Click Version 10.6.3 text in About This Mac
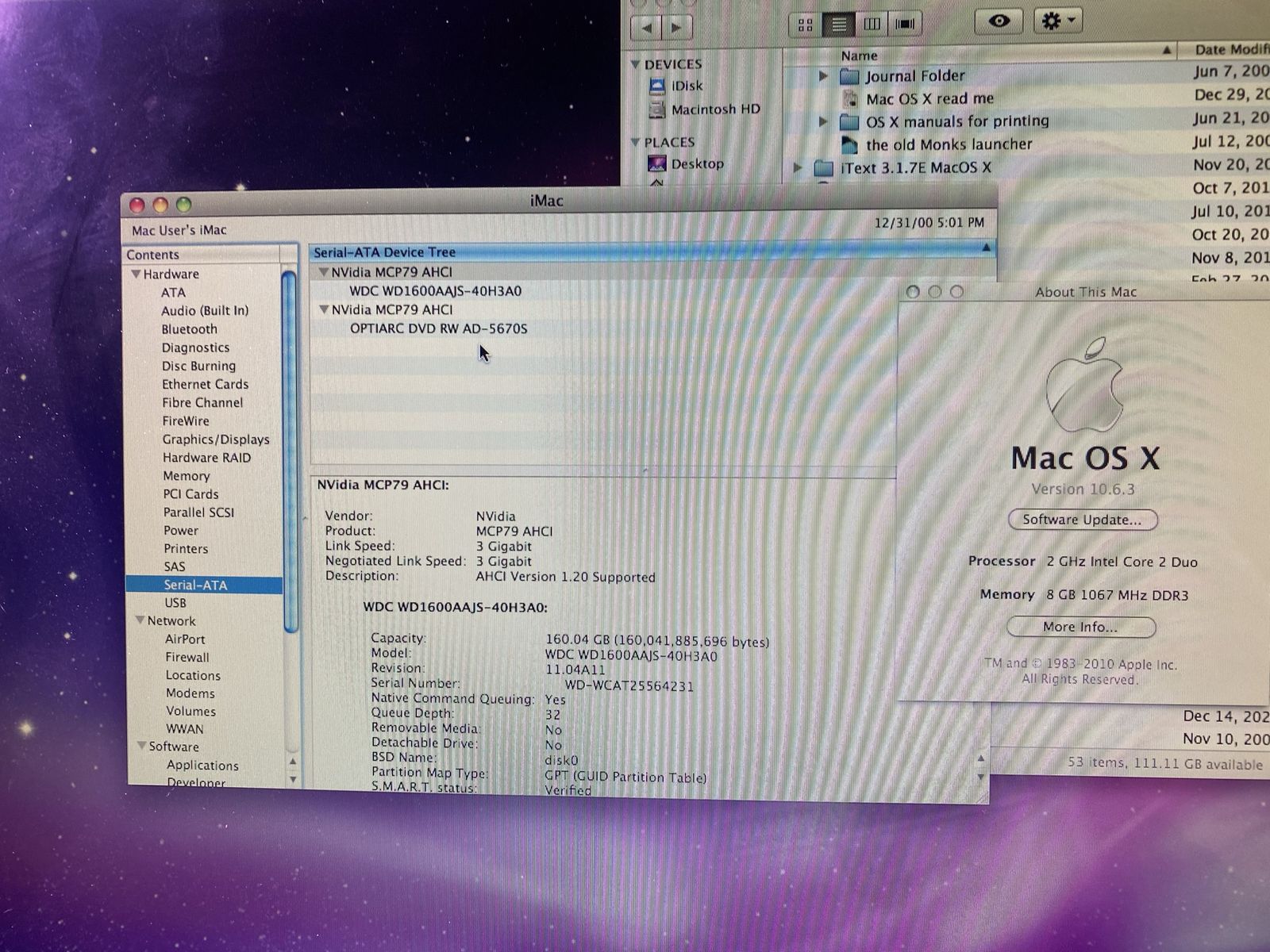 (x=1083, y=489)
